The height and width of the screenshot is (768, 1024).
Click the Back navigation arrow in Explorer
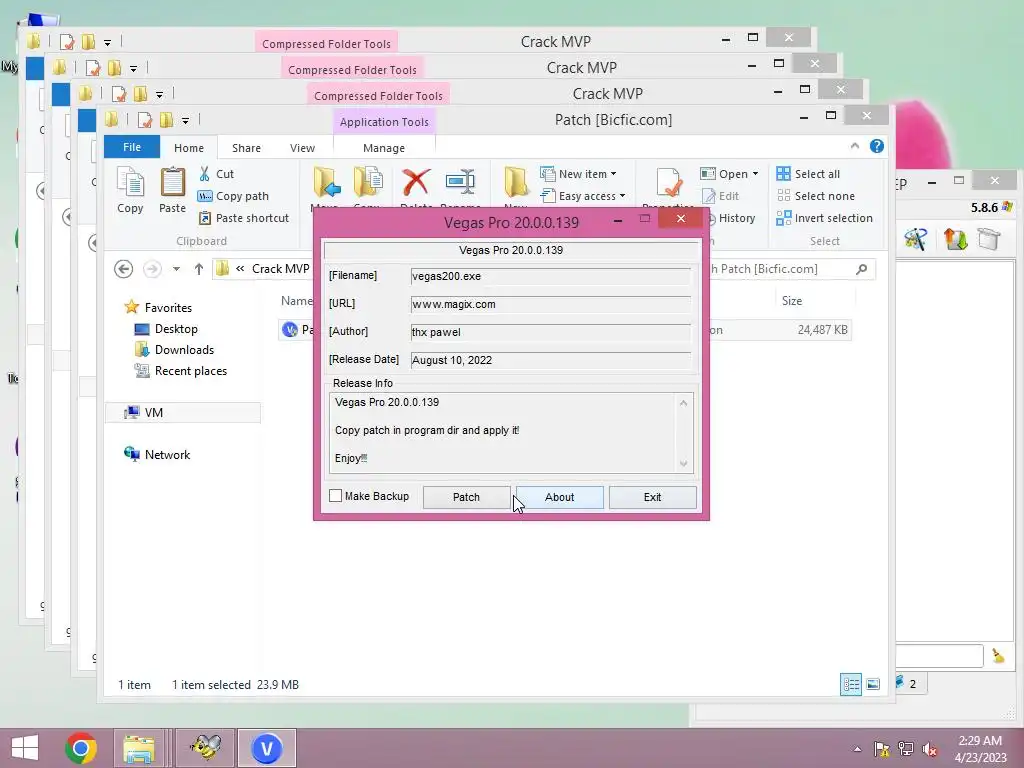(123, 268)
